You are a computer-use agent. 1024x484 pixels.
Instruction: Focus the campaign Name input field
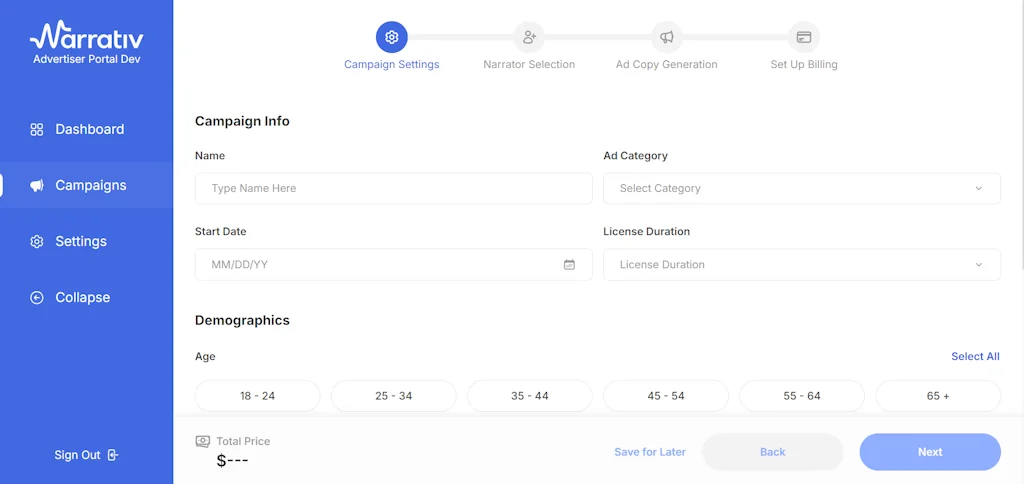(393, 188)
